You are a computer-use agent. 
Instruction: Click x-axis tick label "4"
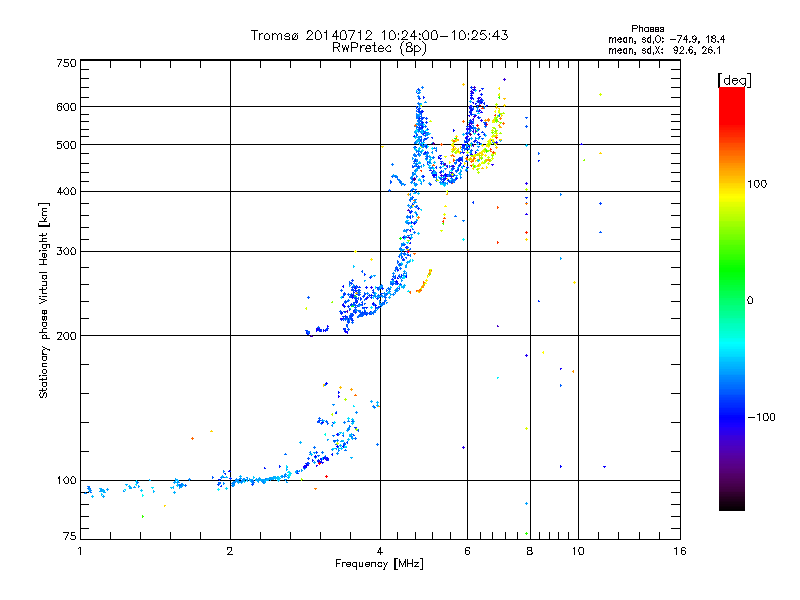pyautogui.click(x=380, y=551)
